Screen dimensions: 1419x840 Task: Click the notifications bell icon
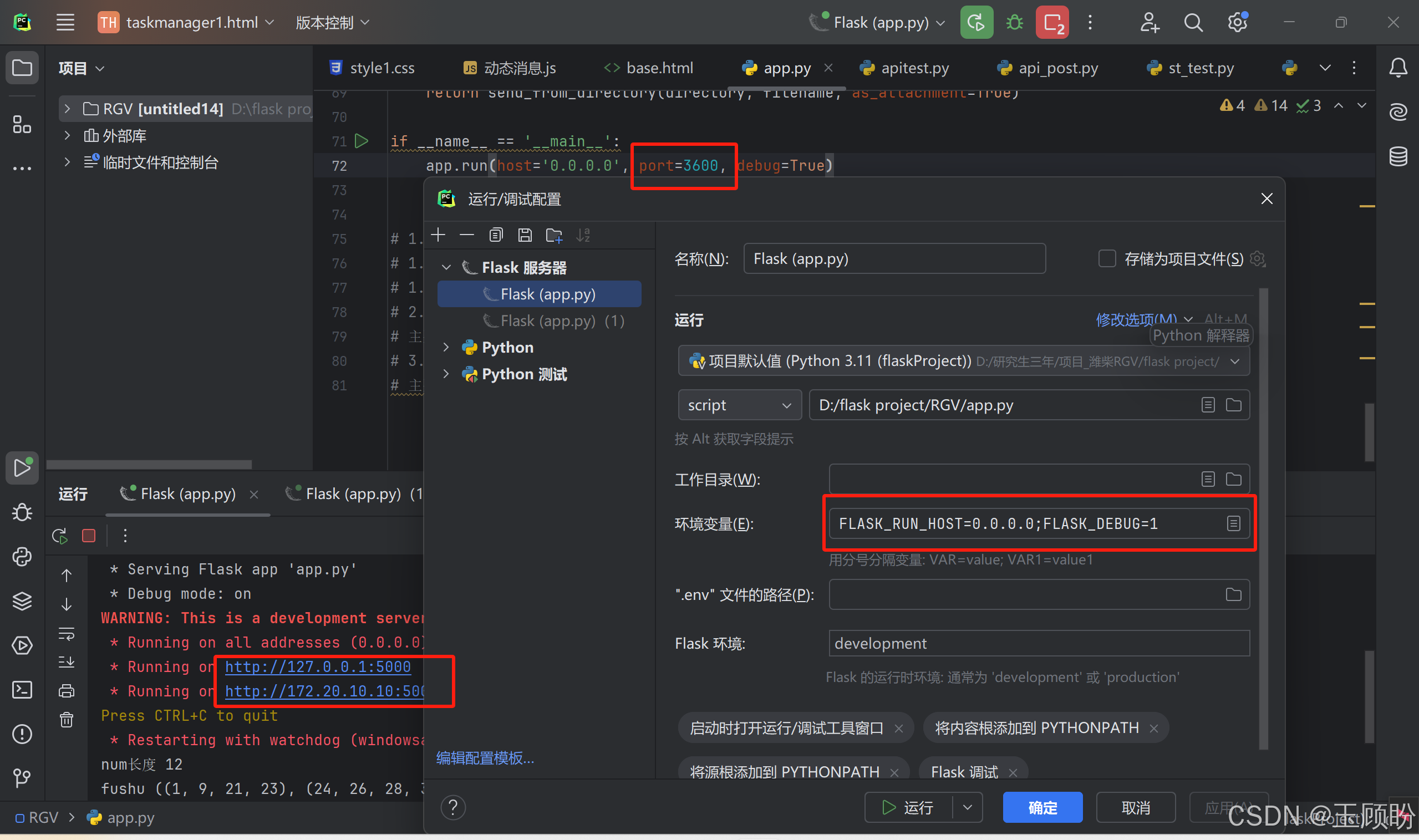click(1398, 68)
